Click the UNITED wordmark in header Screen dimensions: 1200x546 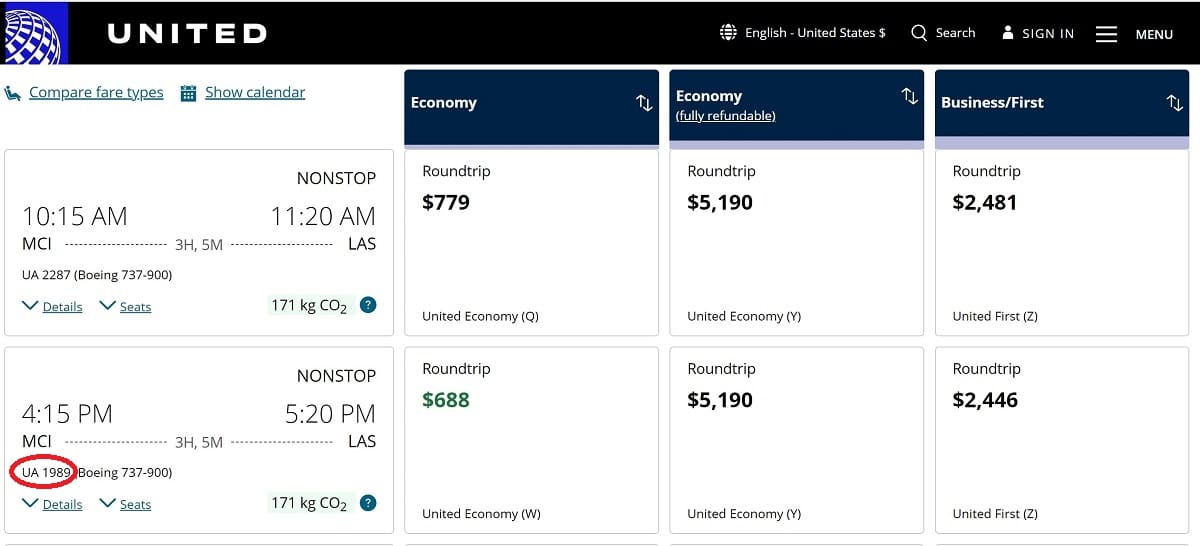click(187, 33)
